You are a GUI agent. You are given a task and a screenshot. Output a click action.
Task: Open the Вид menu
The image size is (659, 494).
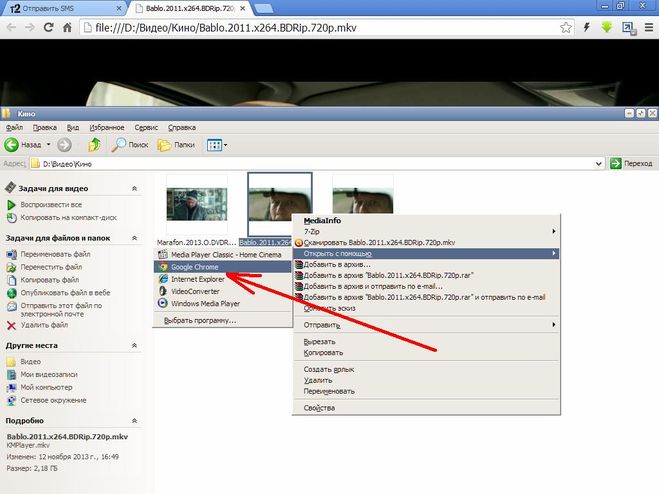pos(73,127)
